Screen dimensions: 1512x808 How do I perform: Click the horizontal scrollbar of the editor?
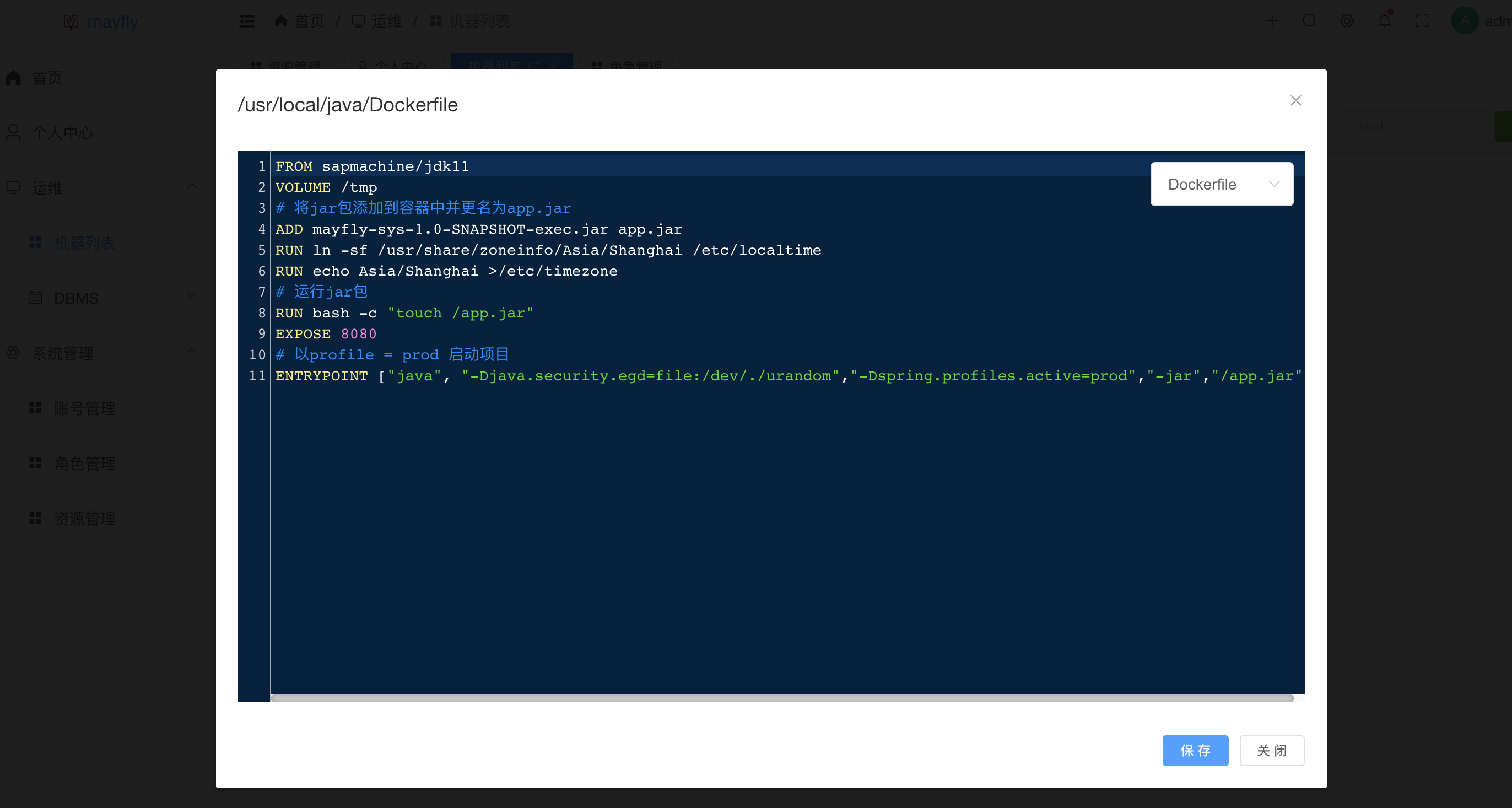[x=782, y=698]
